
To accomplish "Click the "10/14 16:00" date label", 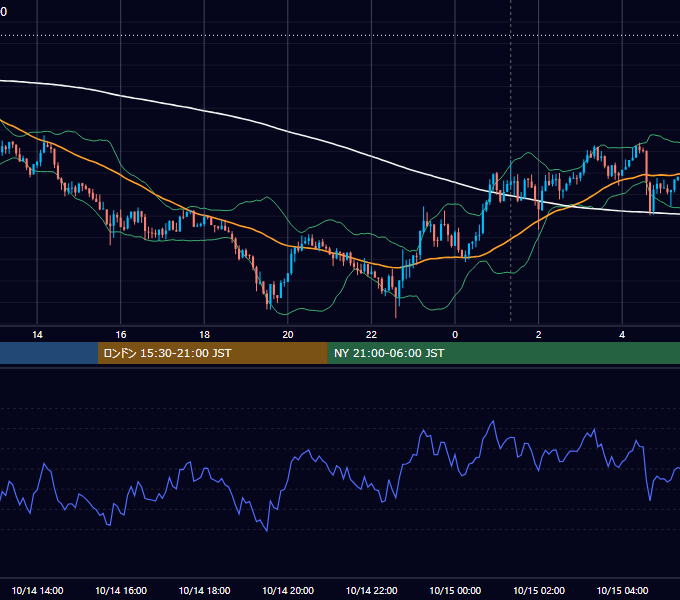I will [x=121, y=590].
